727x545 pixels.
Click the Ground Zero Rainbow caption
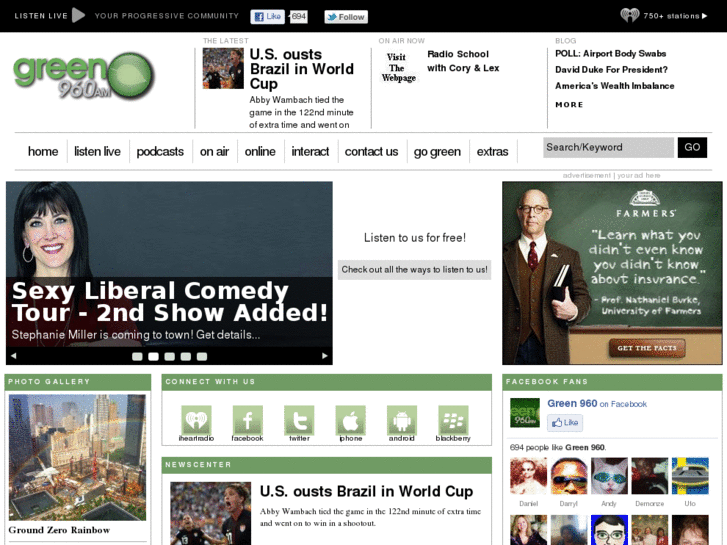pyautogui.click(x=59, y=530)
